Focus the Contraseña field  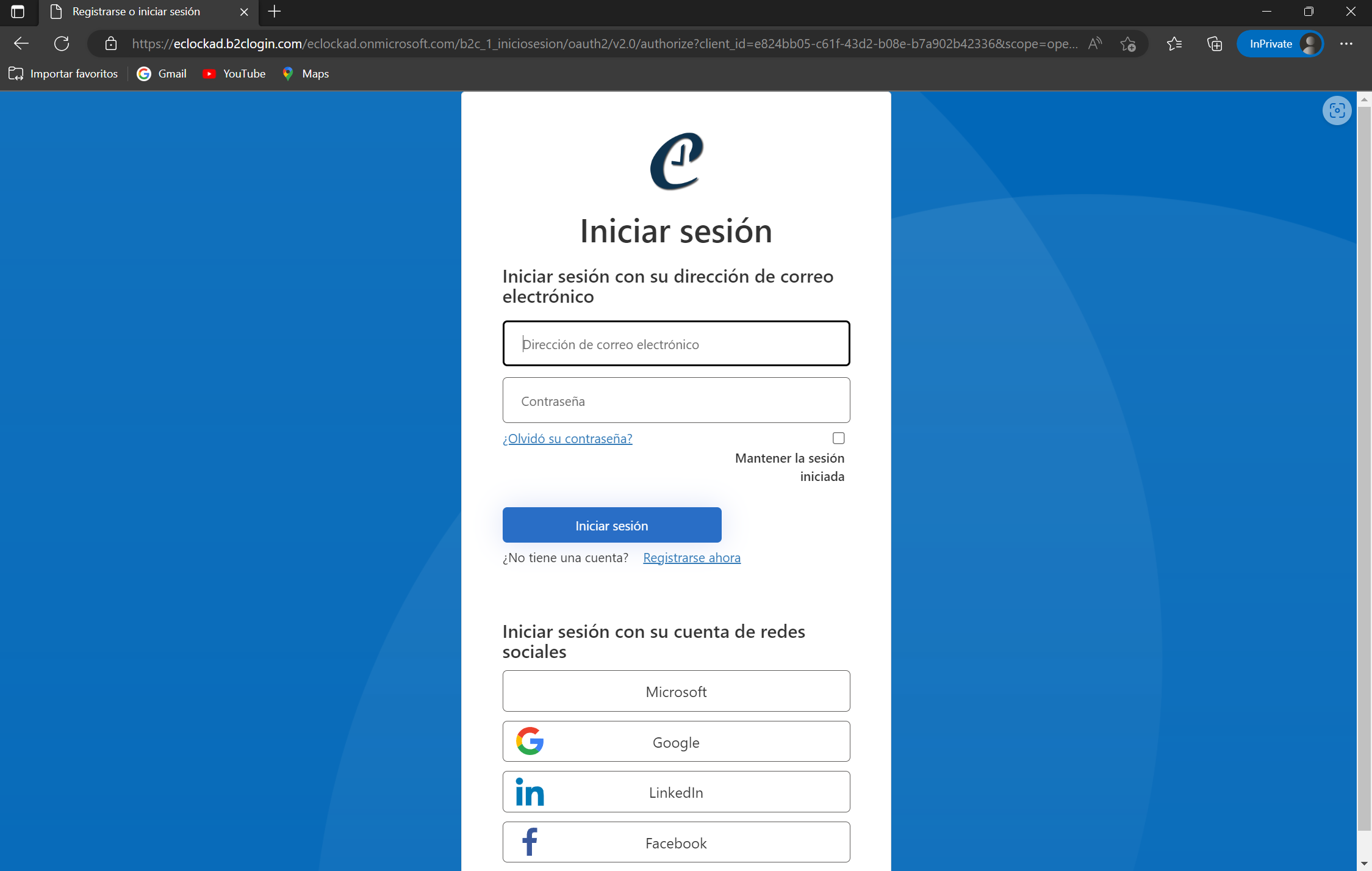coord(676,400)
